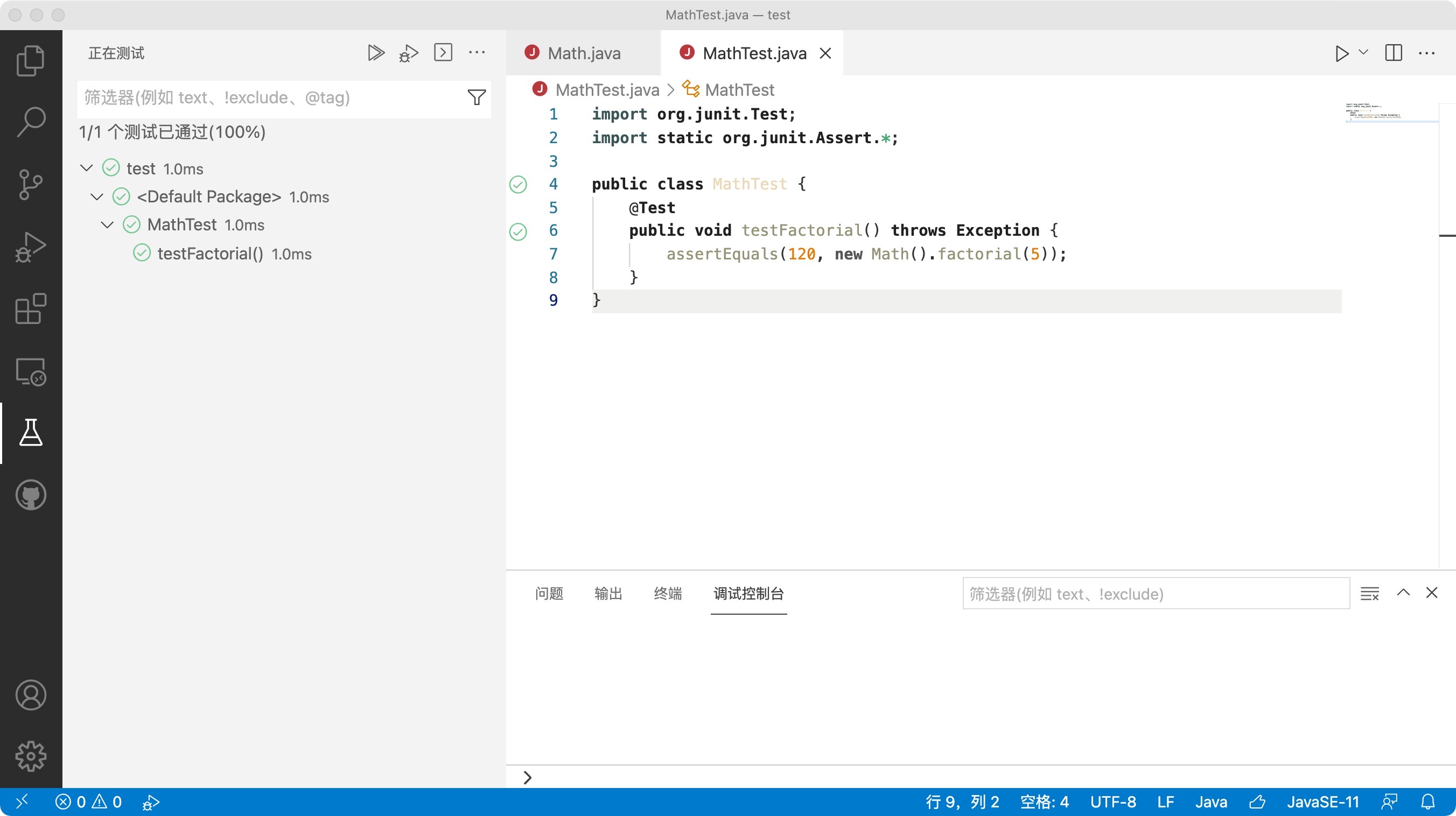This screenshot has width=1456, height=816.
Task: Open the Search view in activity bar
Action: click(31, 122)
